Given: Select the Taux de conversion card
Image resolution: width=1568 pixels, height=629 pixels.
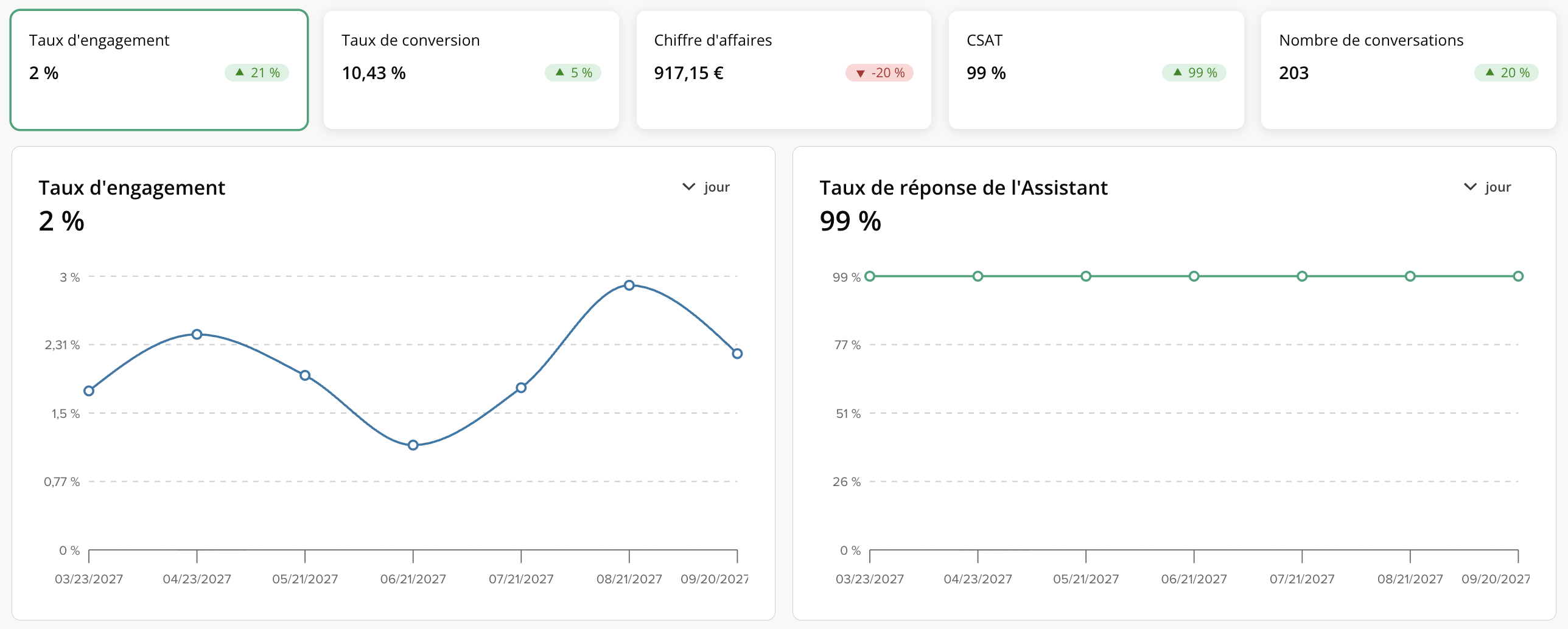Looking at the screenshot, I should (471, 70).
